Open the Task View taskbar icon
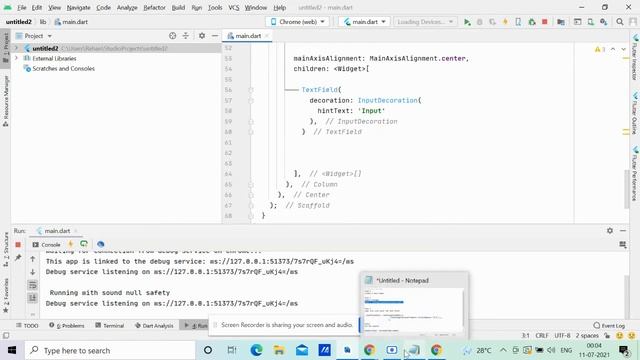Screen dimensions: 640x360 232,350
